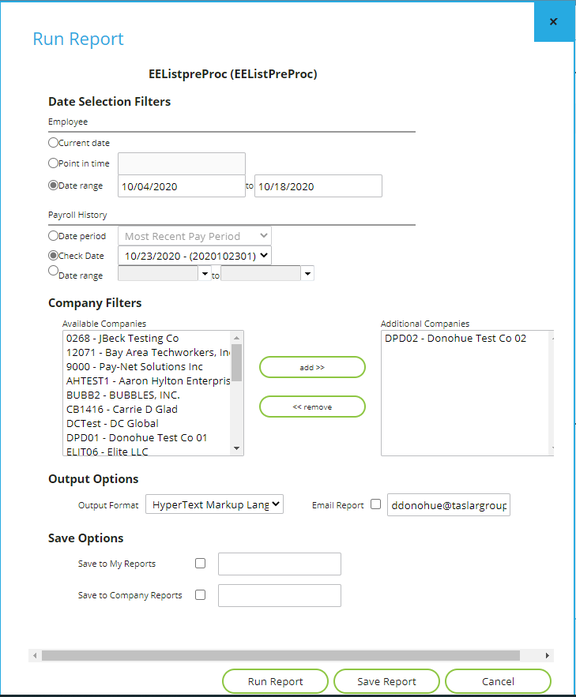Click Available Companies scroll down arrow

coord(237,448)
